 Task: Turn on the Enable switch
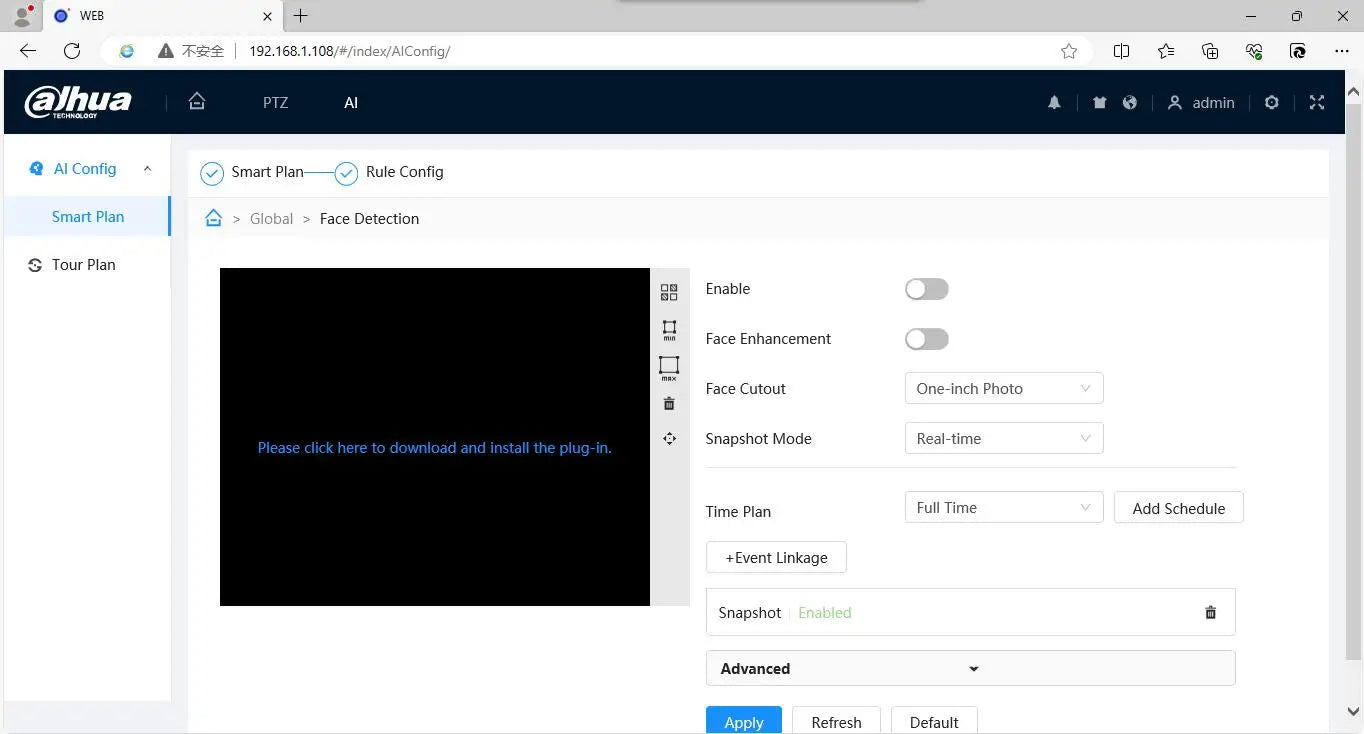[926, 289]
